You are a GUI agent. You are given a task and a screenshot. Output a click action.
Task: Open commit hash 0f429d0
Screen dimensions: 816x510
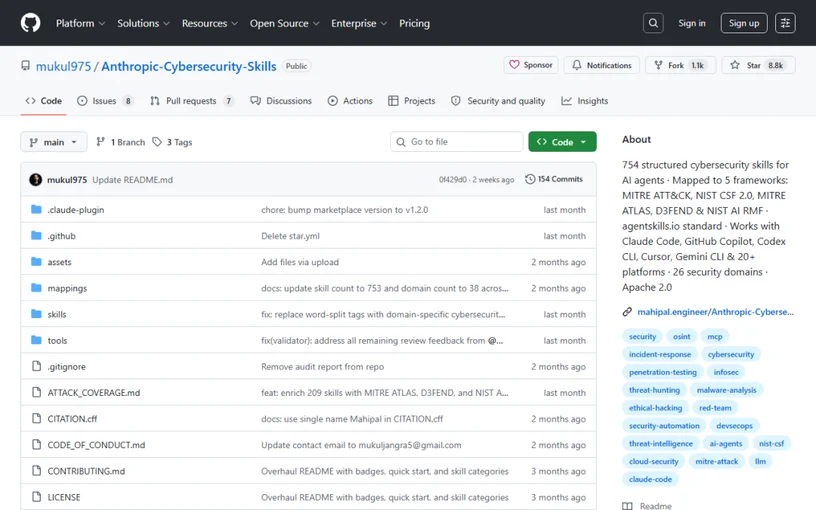tap(452, 180)
